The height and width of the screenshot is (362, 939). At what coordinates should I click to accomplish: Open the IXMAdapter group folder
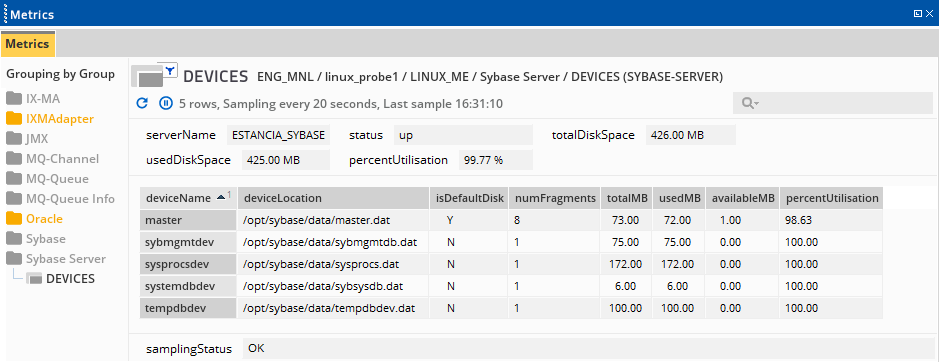60,119
